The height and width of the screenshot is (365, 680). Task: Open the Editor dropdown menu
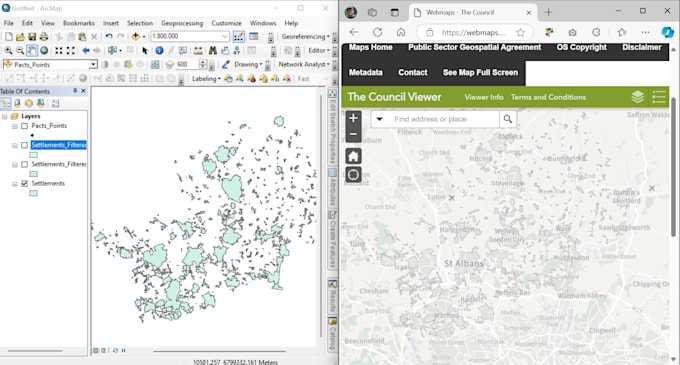click(319, 50)
